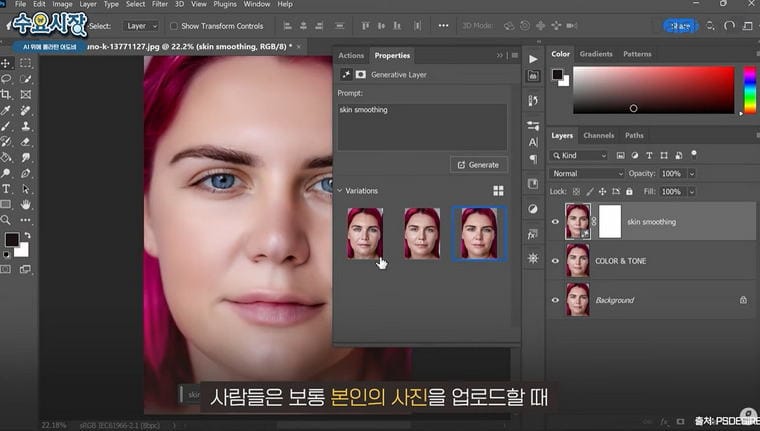Screen dimensions: 760x431
Task: Select the Frame tool
Action: [x=25, y=94]
